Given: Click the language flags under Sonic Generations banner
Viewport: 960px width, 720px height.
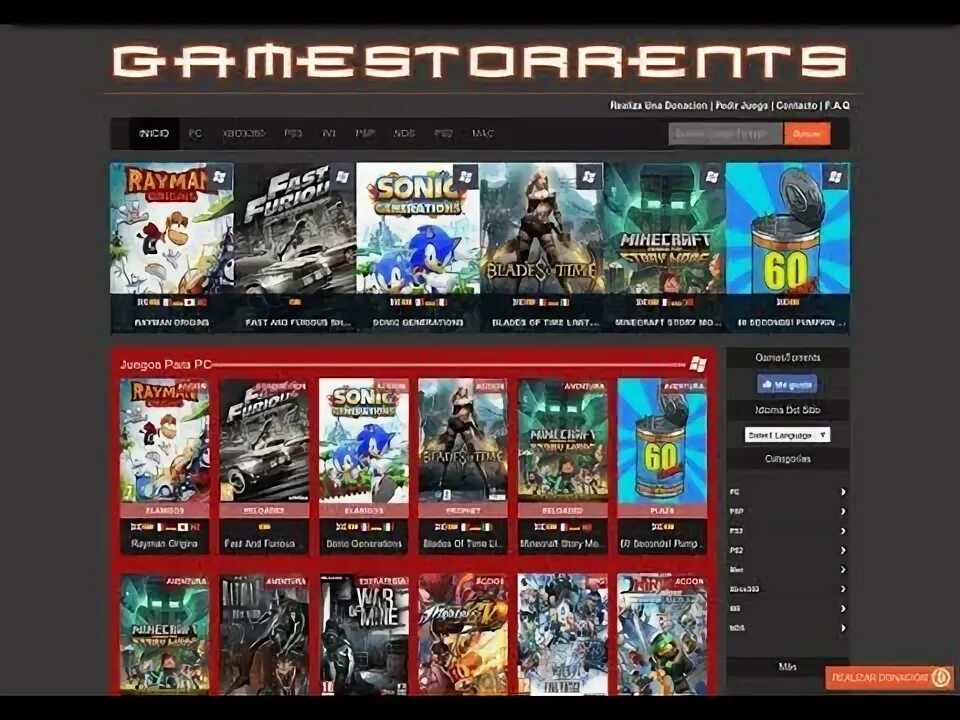Looking at the screenshot, I should point(418,302).
